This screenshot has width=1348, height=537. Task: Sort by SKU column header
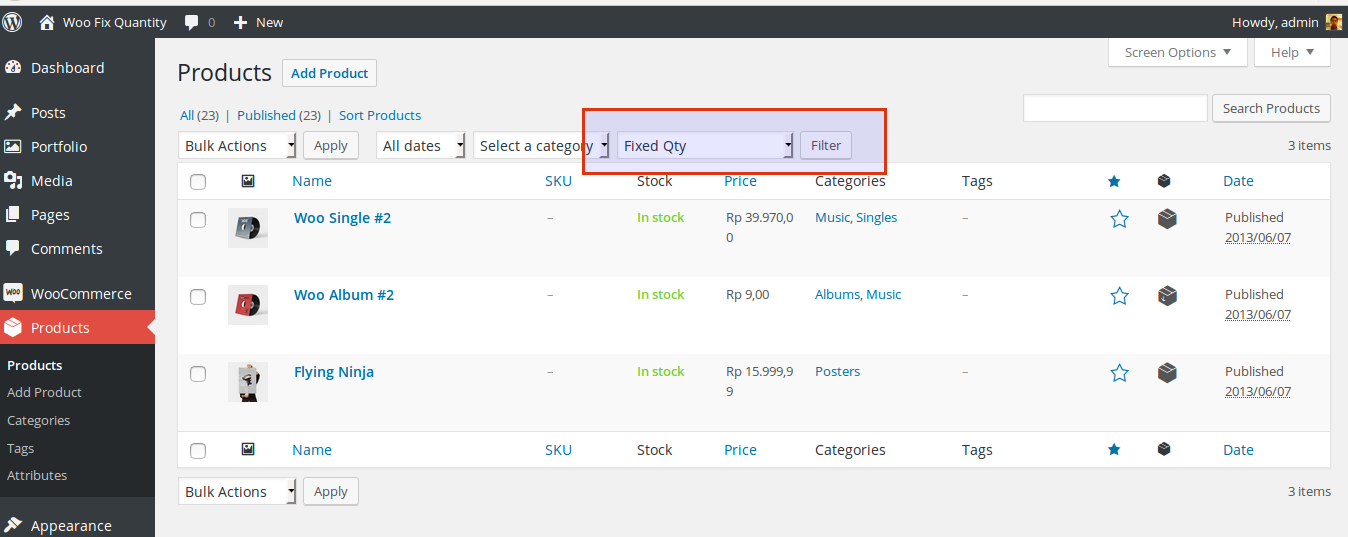pos(558,181)
